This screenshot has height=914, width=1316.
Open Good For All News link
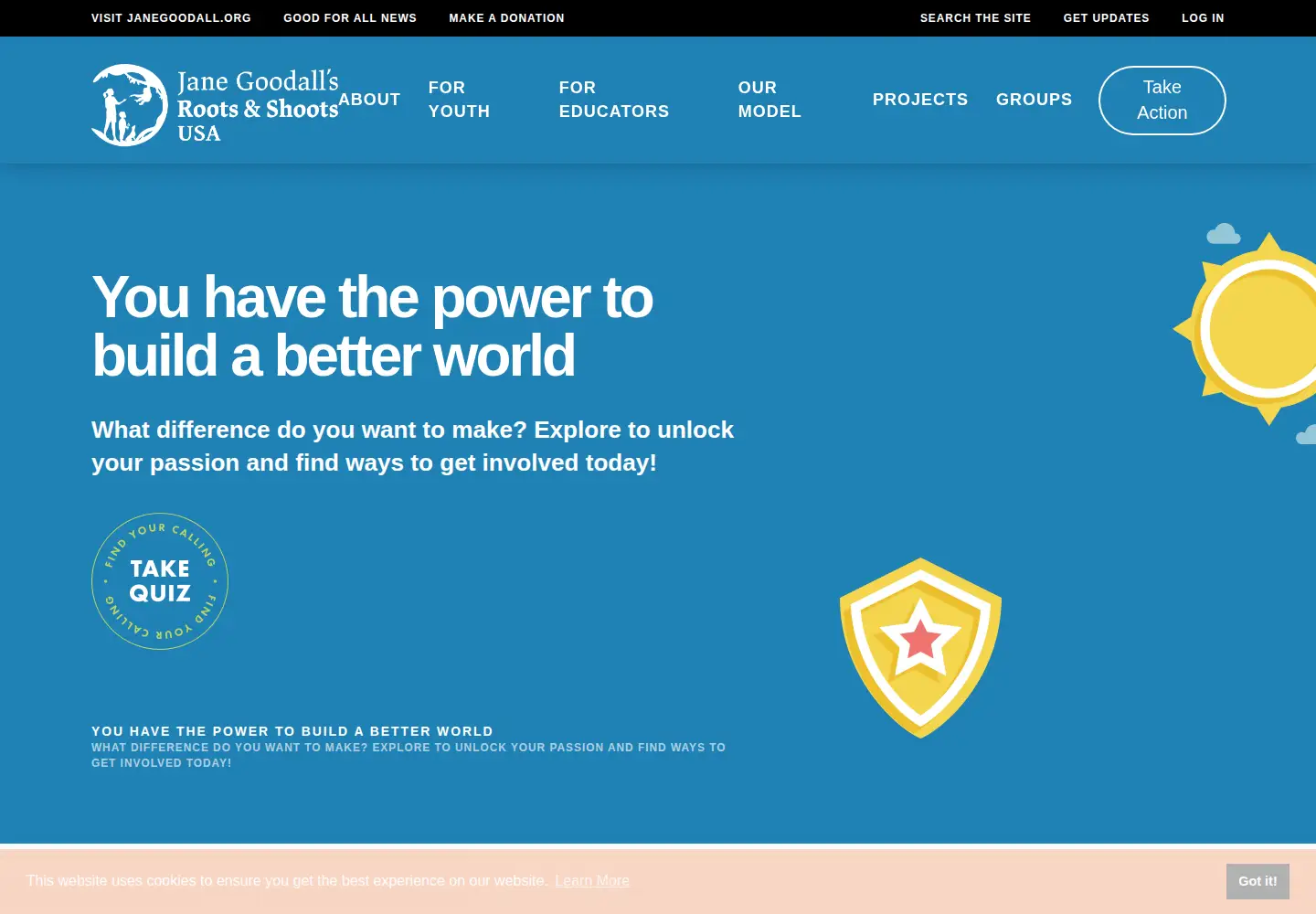click(x=350, y=18)
